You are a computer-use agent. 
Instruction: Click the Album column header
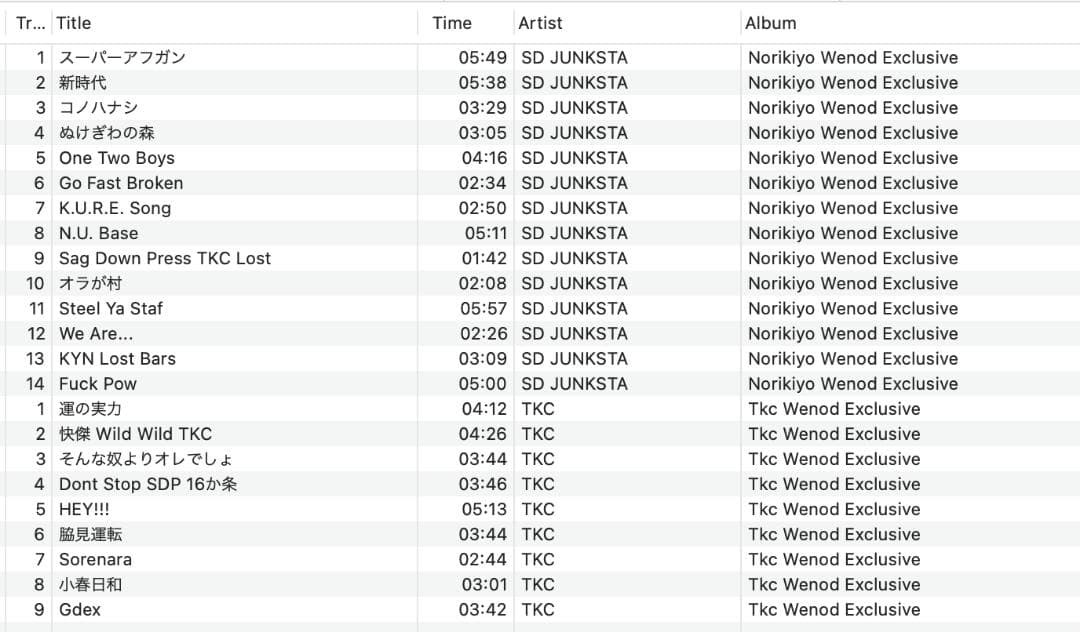[771, 23]
